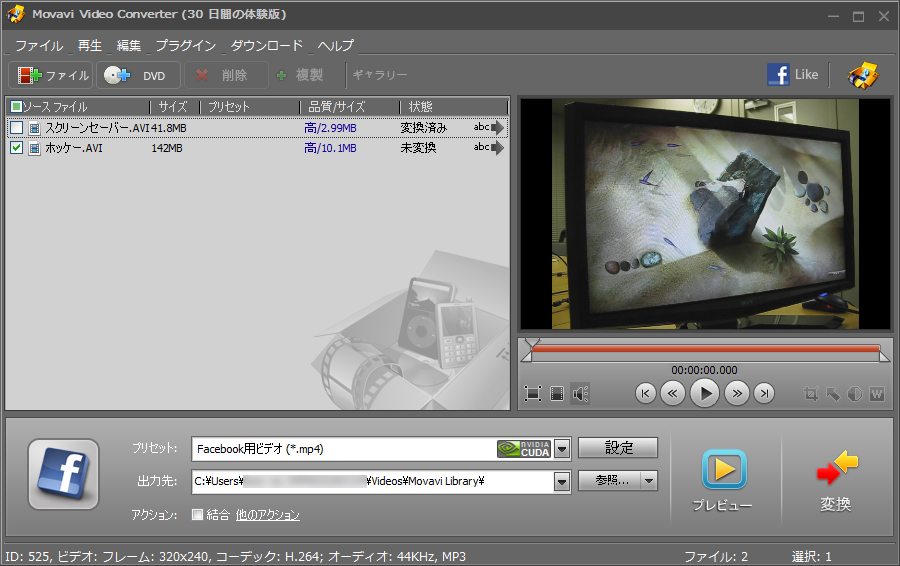
Task: Skip to the end of the video
Action: coord(764,394)
